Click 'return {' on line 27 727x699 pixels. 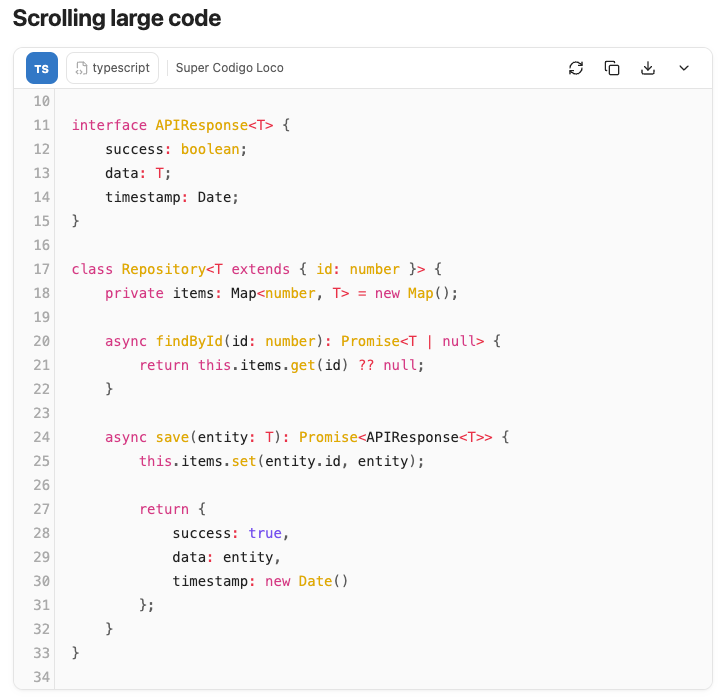[x=172, y=509]
